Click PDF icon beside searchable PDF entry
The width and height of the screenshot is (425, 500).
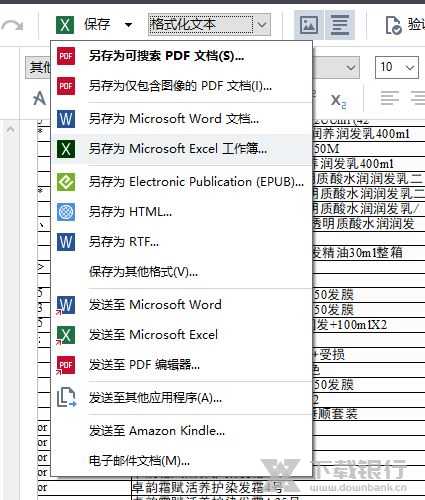point(66,56)
